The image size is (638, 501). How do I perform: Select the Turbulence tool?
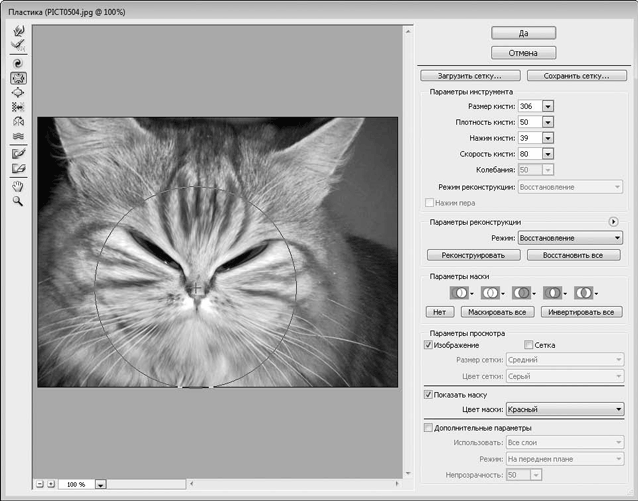(18, 136)
